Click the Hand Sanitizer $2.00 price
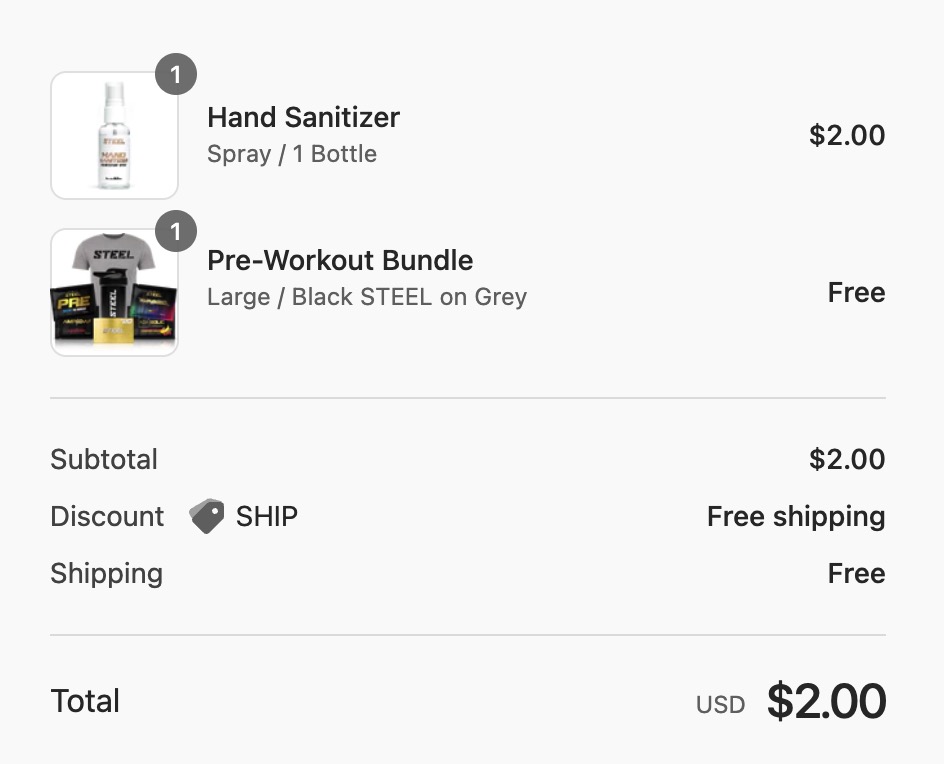The height and width of the screenshot is (764, 944). tap(847, 135)
